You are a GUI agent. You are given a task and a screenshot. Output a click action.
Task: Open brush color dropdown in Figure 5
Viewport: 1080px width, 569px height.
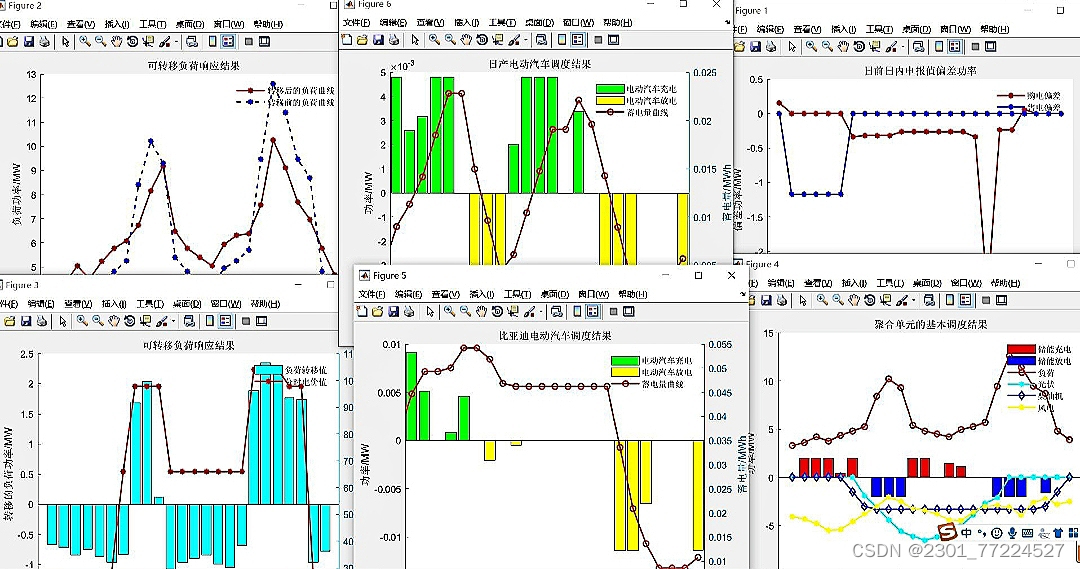tap(539, 312)
